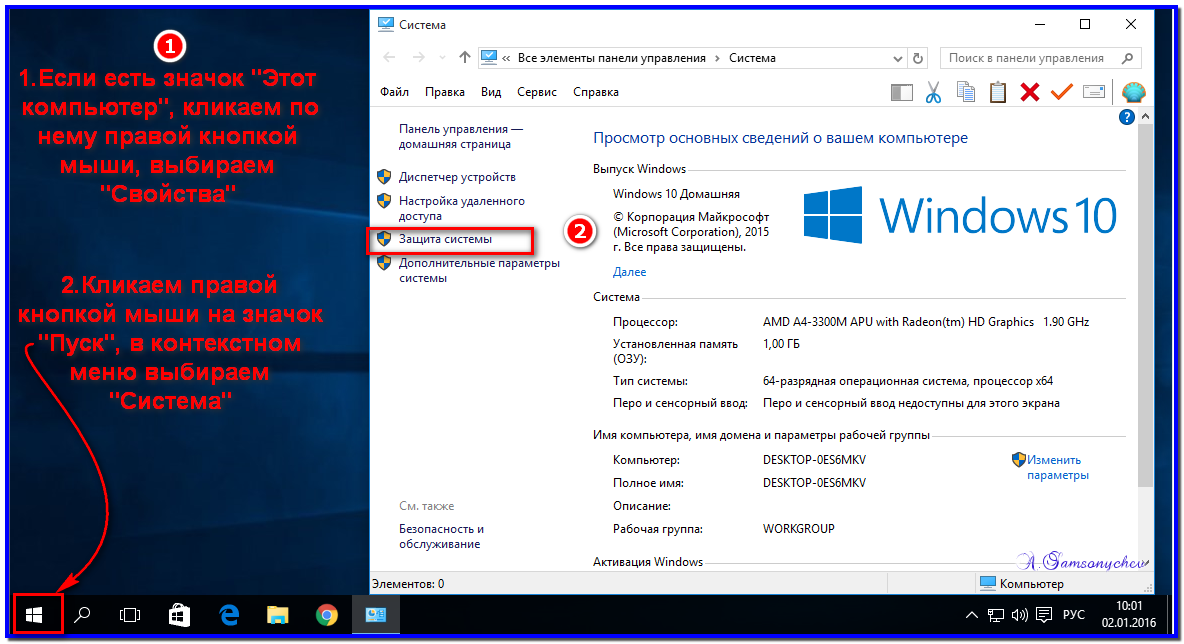Click the Back navigation arrow

pyautogui.click(x=390, y=57)
